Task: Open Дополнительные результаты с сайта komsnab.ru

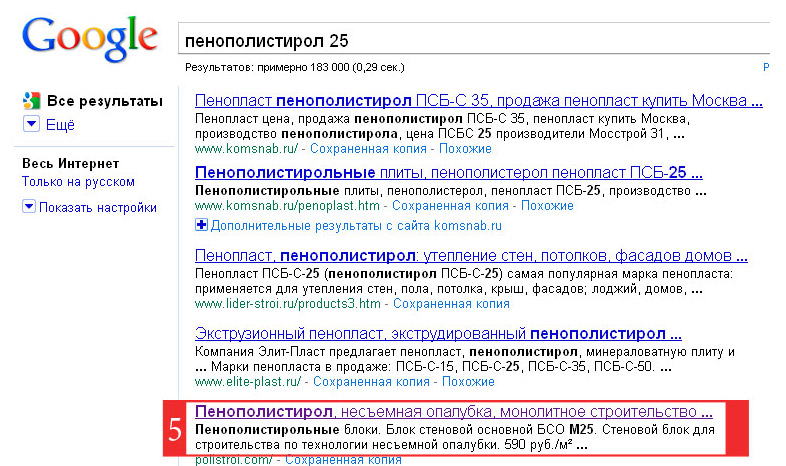Action: pos(356,226)
